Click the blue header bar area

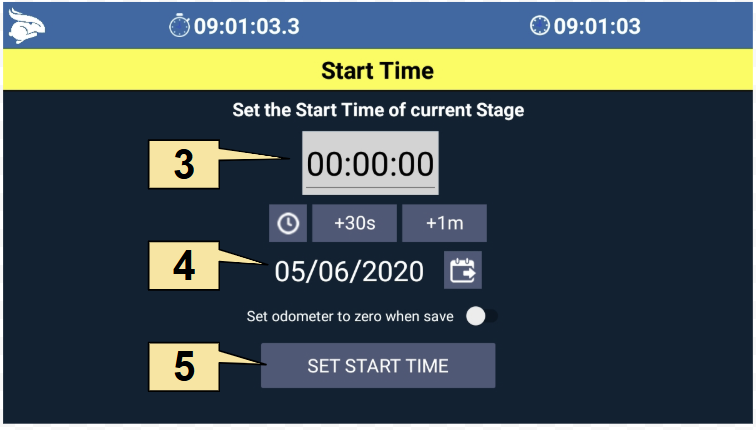point(378,26)
